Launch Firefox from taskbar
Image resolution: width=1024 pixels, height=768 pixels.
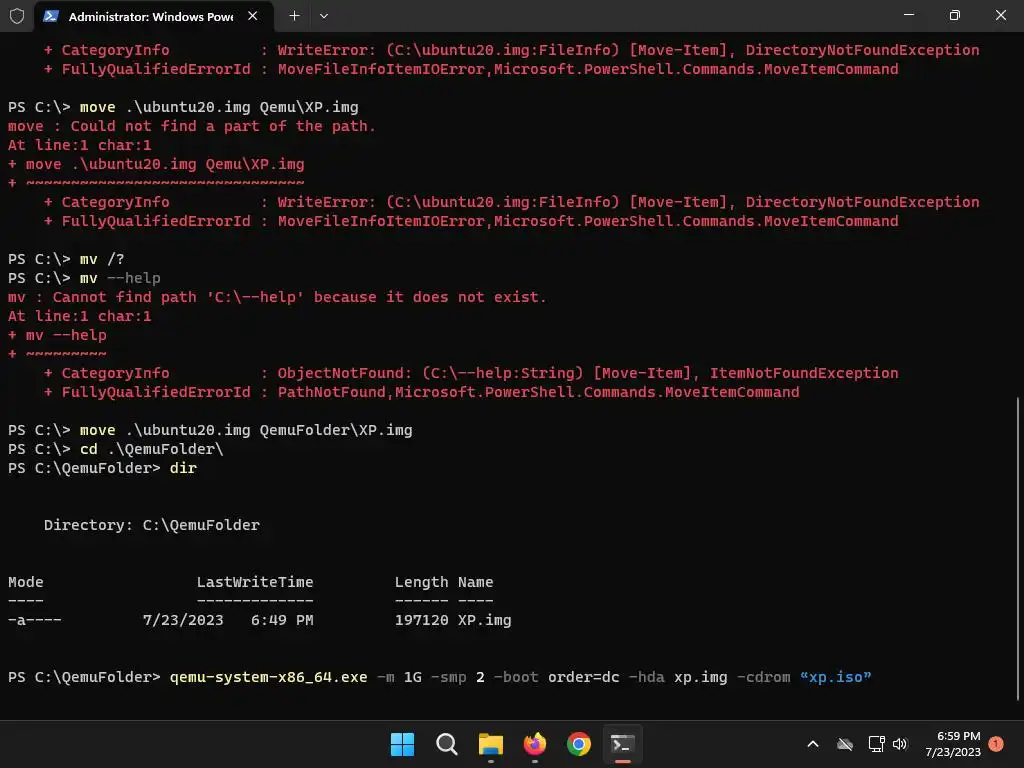[x=535, y=744]
